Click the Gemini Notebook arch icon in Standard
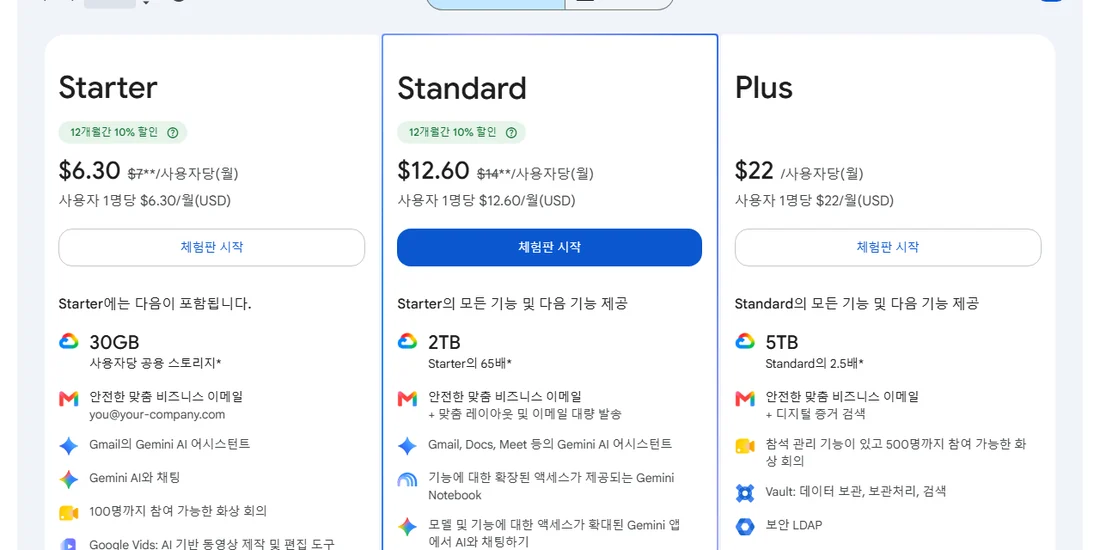The height and width of the screenshot is (550, 1100). [407, 480]
